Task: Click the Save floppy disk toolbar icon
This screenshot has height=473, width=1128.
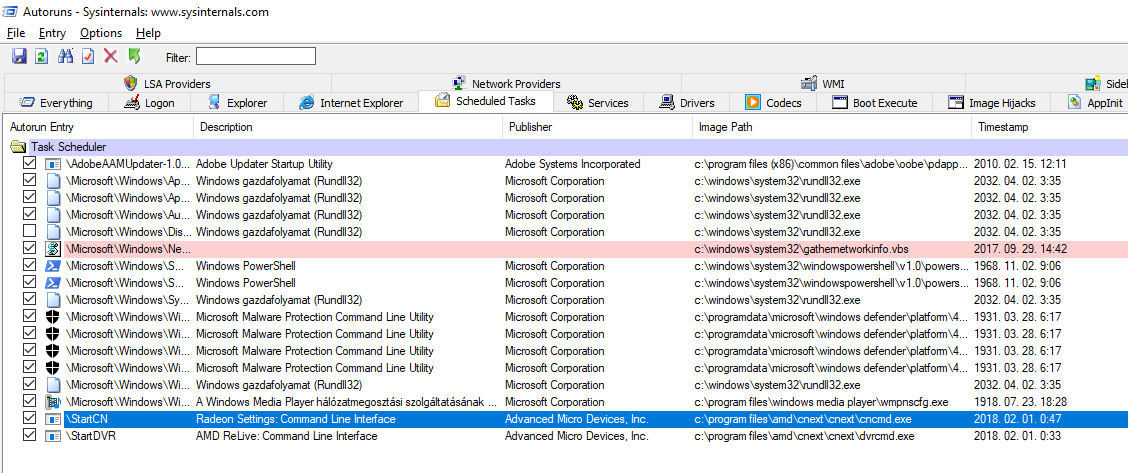Action: coord(19,56)
